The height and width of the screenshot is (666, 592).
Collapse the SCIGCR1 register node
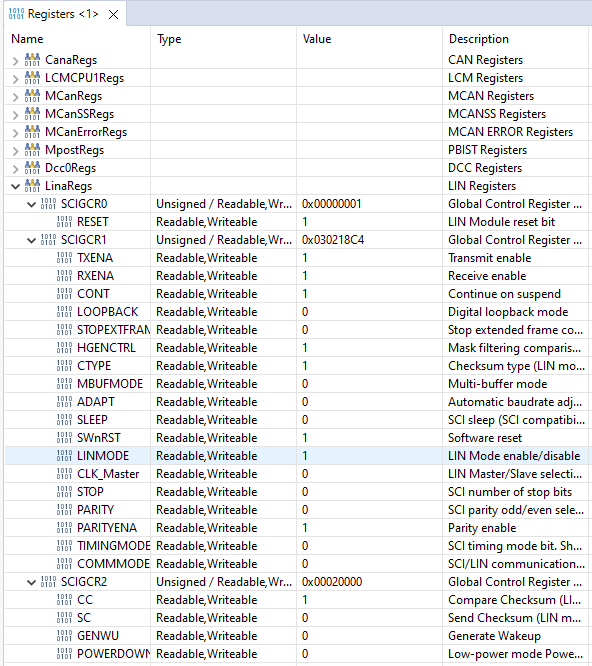[31, 240]
